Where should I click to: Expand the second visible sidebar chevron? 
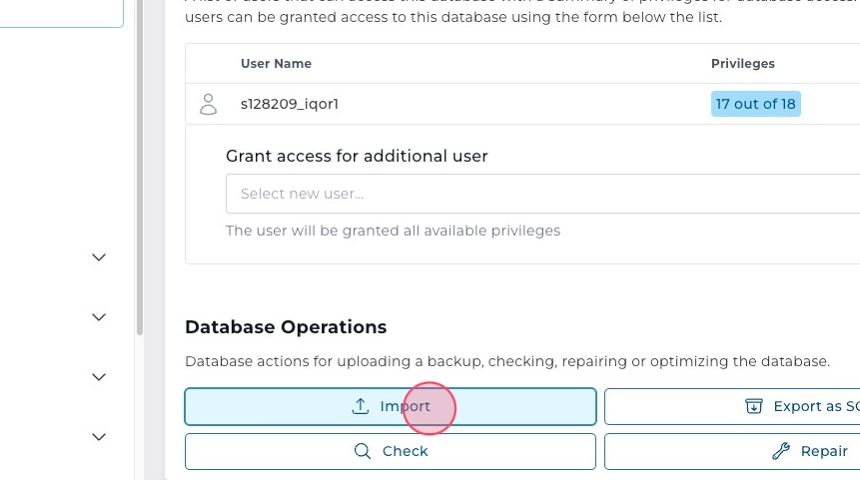[99, 317]
